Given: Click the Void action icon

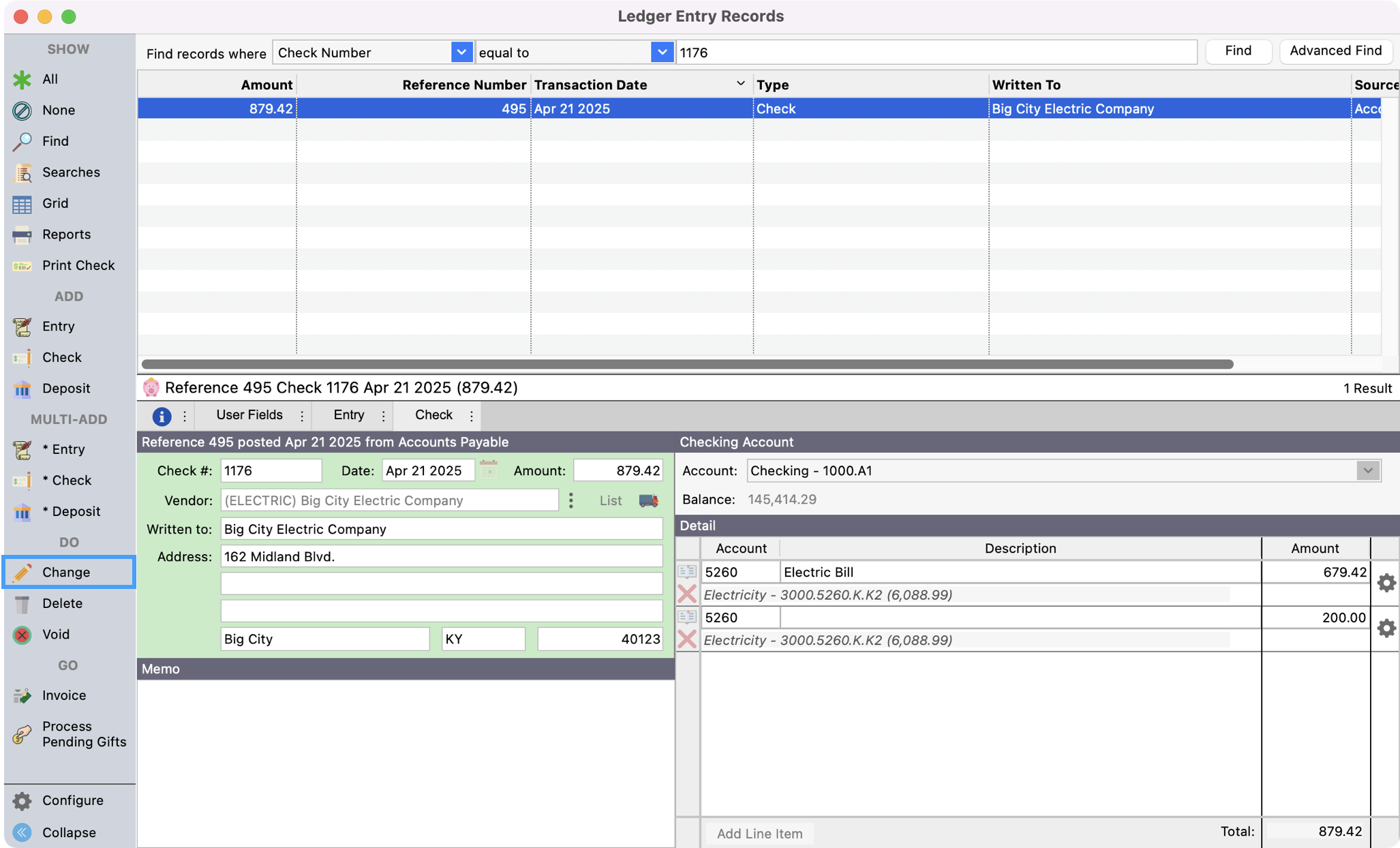Looking at the screenshot, I should 22,634.
